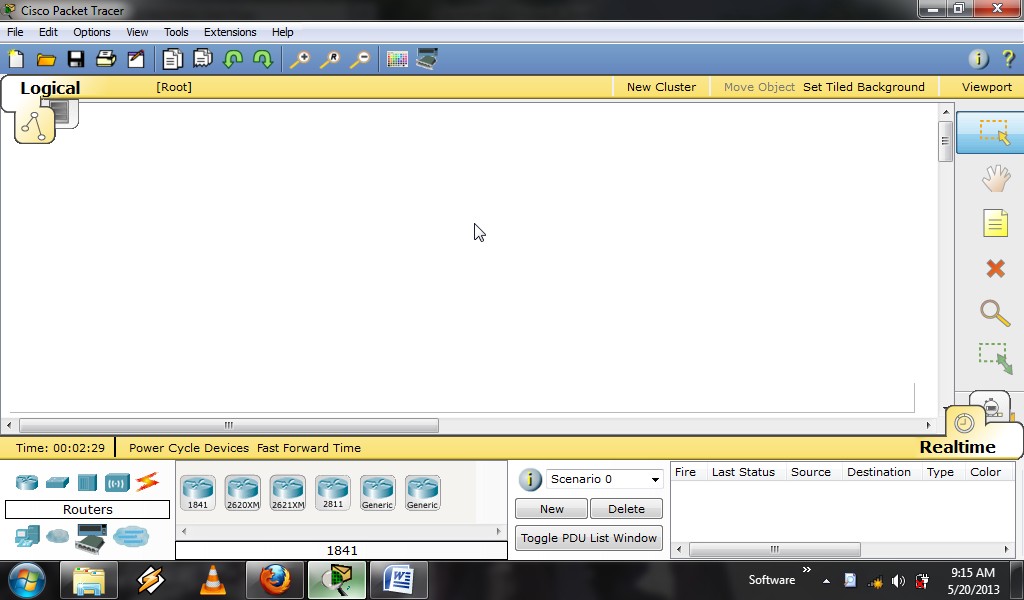
Task: Choose the Move Layout hand tool
Action: (x=995, y=178)
